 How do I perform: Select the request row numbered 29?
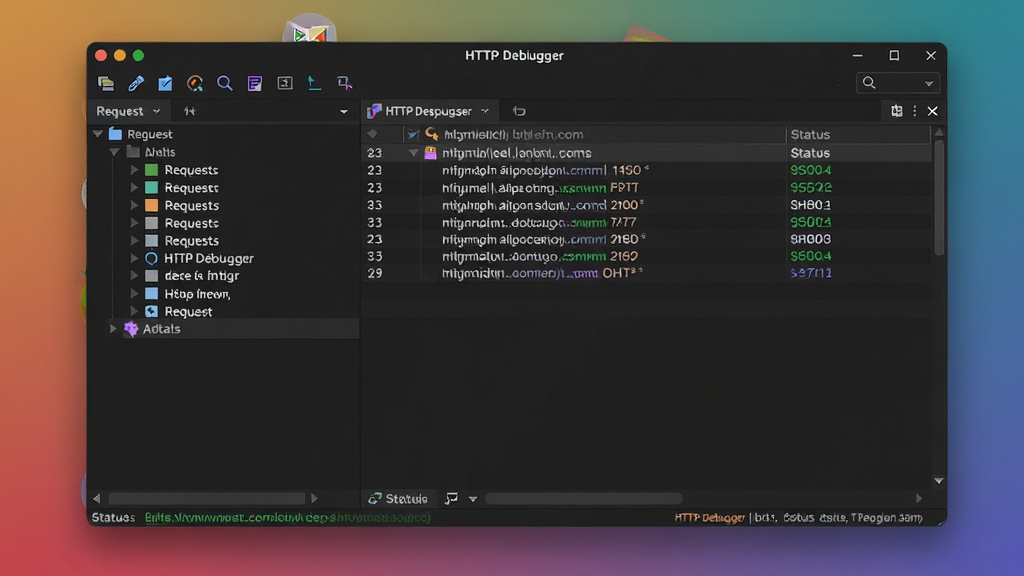(x=647, y=273)
